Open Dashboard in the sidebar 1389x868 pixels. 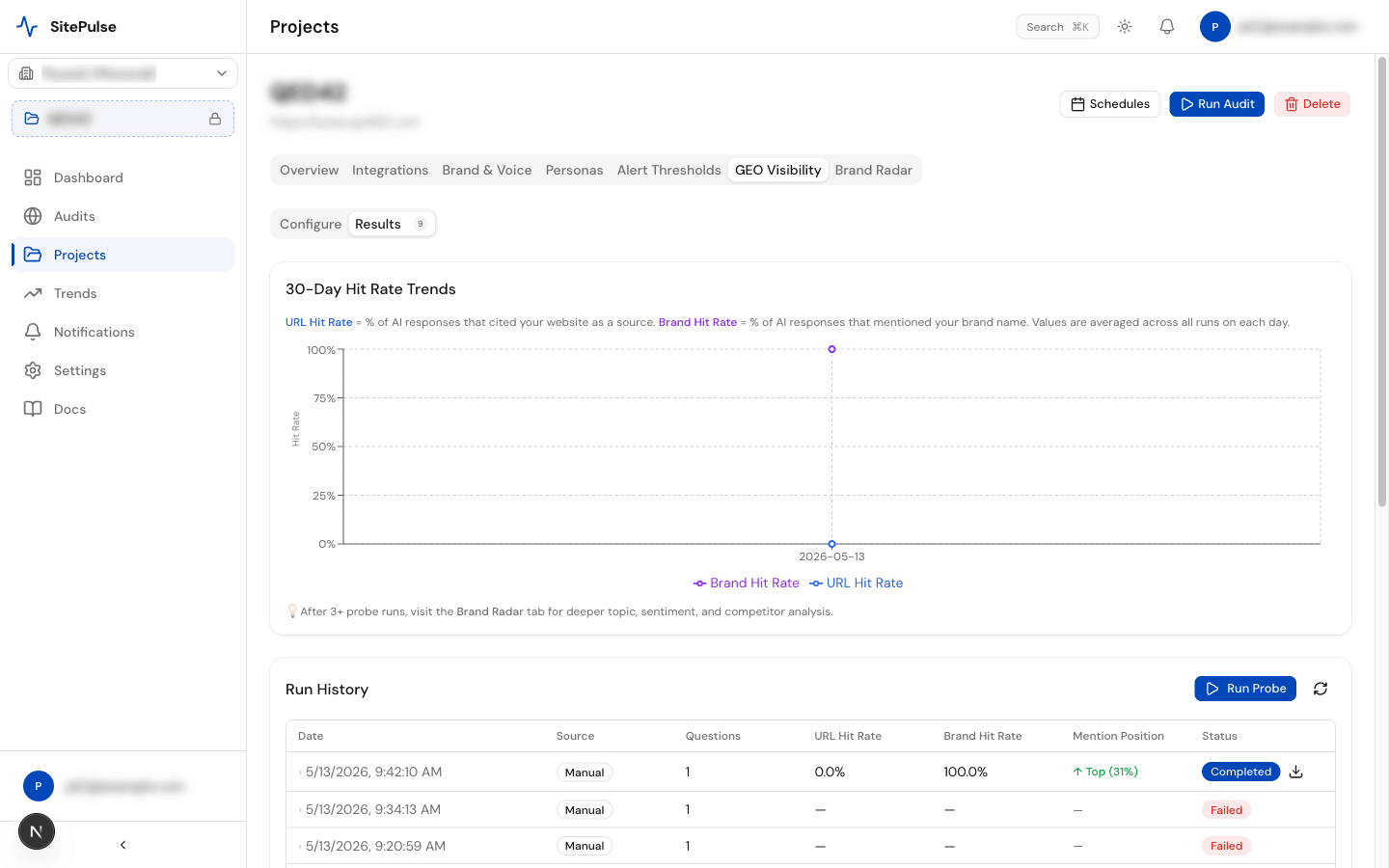(123, 177)
